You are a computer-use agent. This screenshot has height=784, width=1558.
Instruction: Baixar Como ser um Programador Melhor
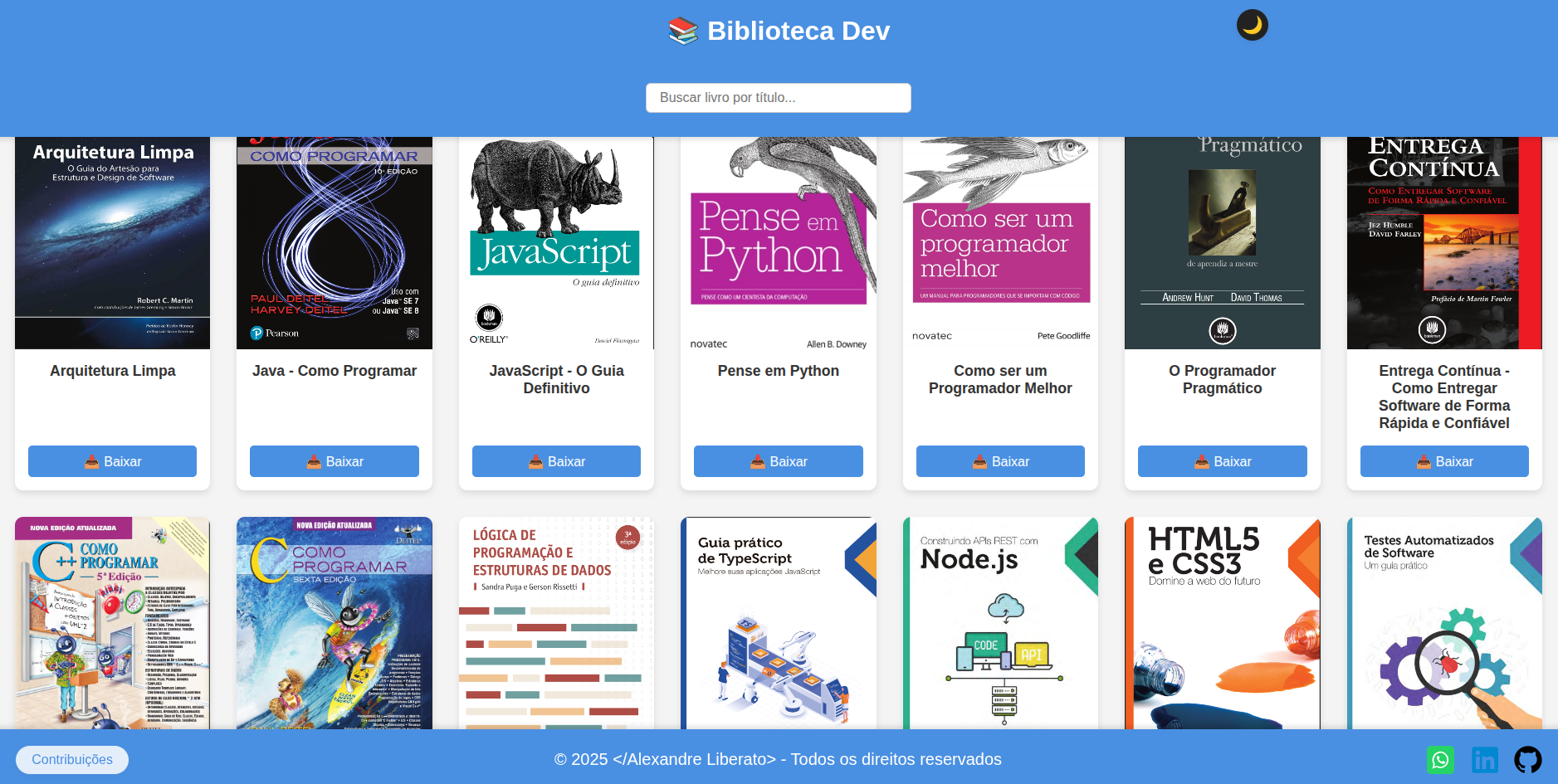point(999,461)
